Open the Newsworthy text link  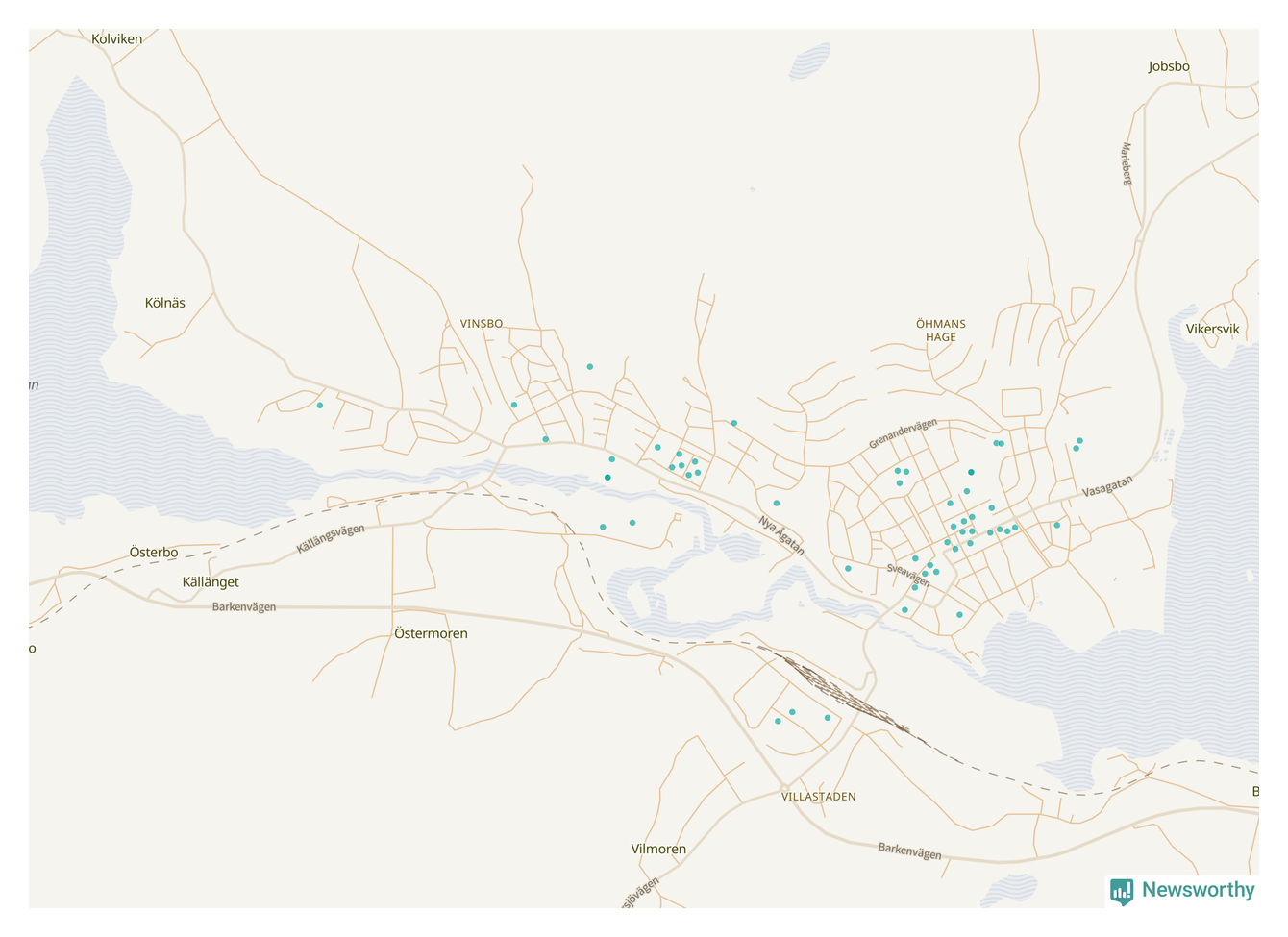point(1198,890)
